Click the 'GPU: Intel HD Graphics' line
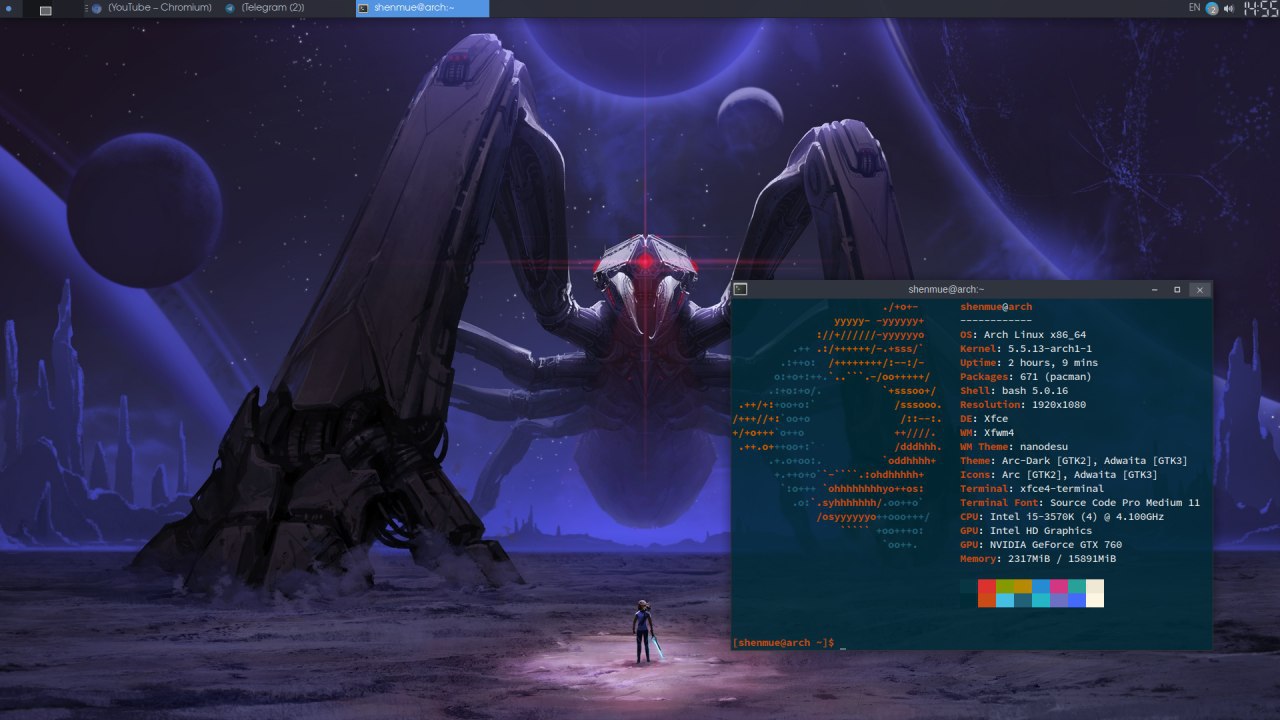This screenshot has height=720, width=1280. 1026,531
